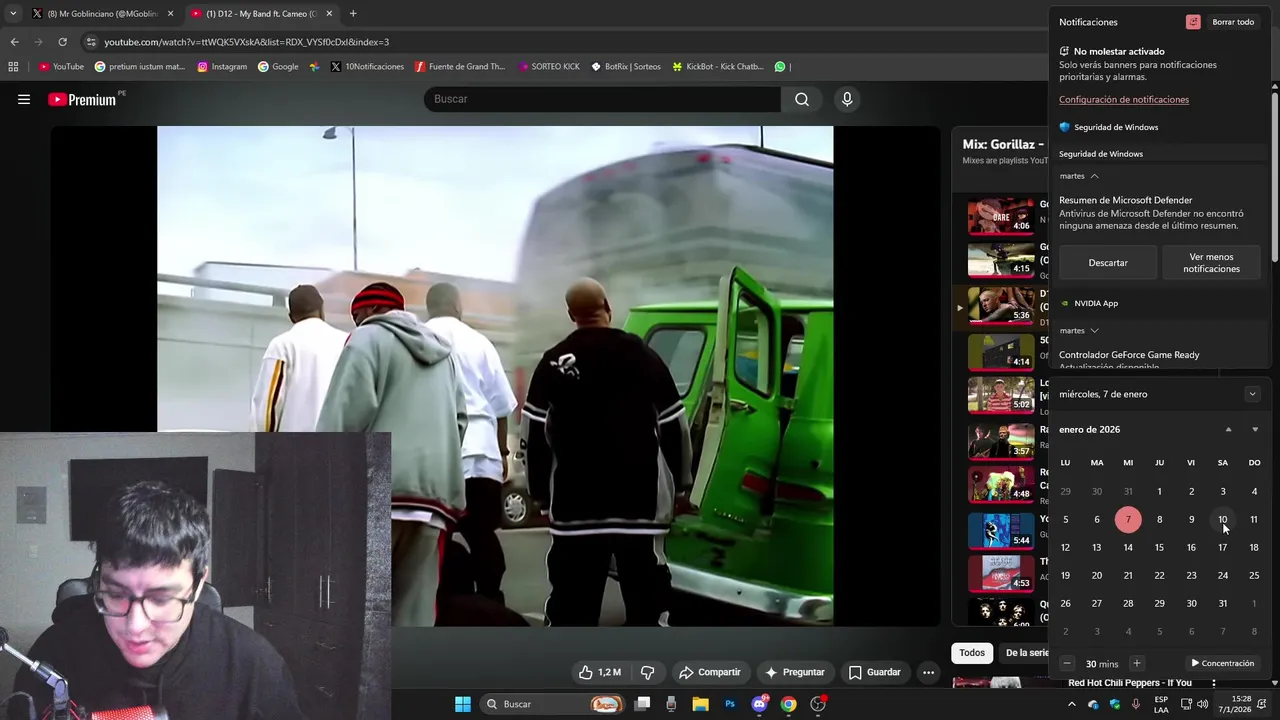Click the microphone tray icon
This screenshot has width=1280, height=720.
point(1136,704)
